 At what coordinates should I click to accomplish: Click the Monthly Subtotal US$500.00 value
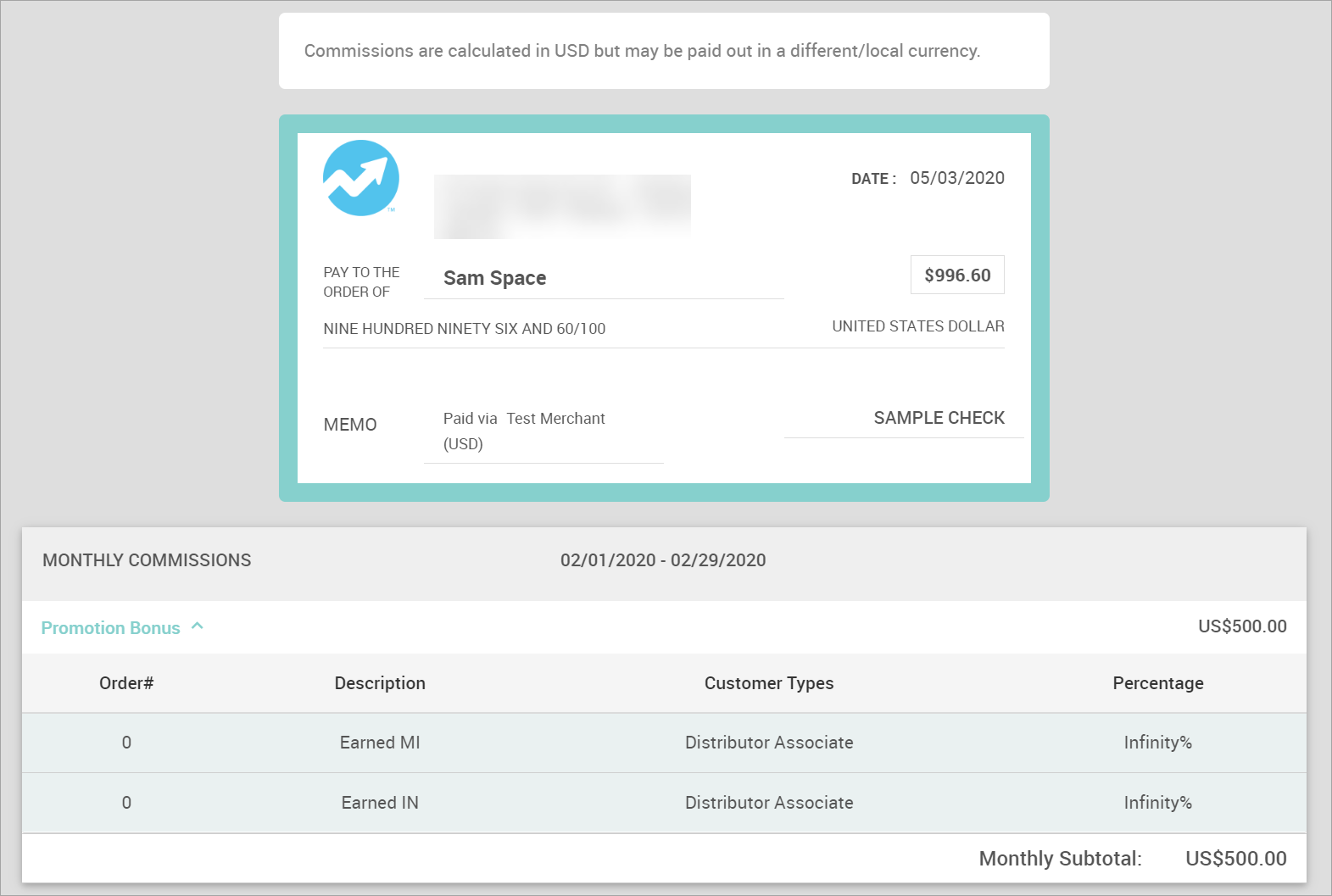1235,859
